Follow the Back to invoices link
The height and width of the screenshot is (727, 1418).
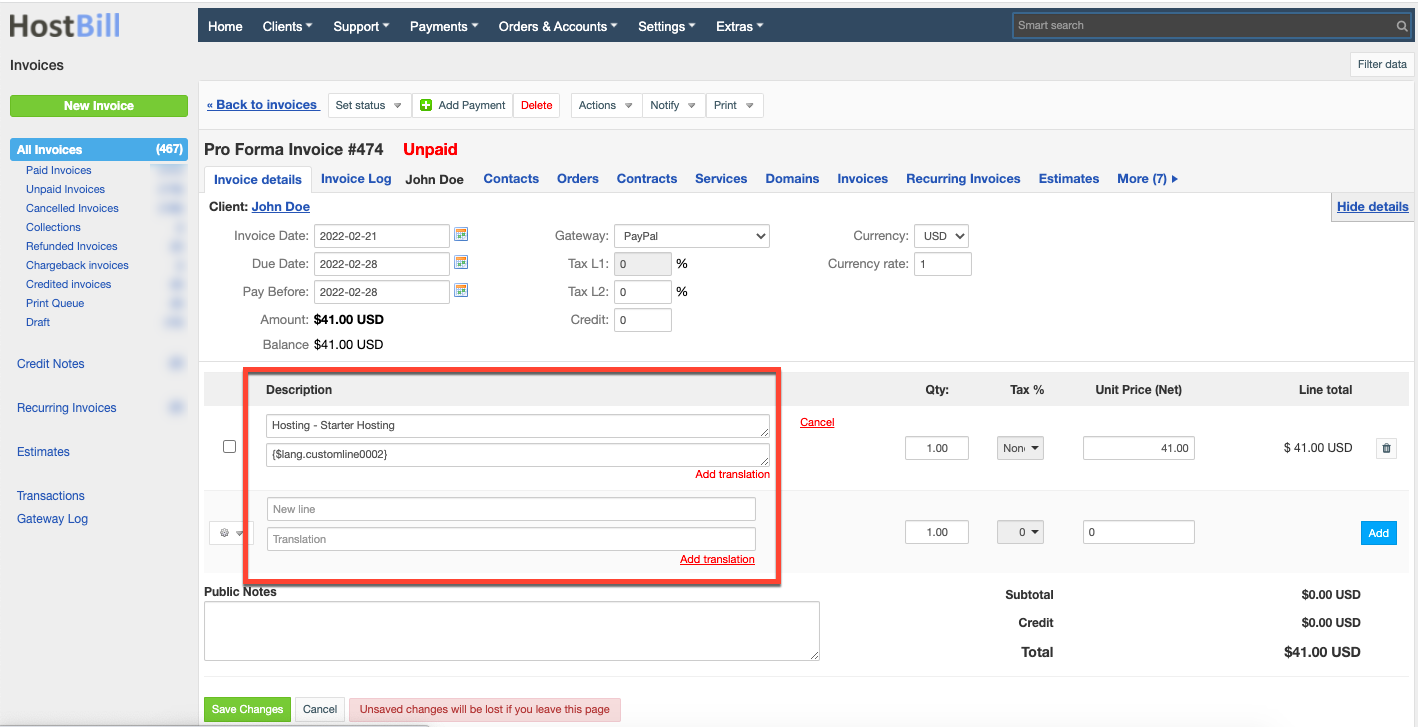(x=263, y=105)
